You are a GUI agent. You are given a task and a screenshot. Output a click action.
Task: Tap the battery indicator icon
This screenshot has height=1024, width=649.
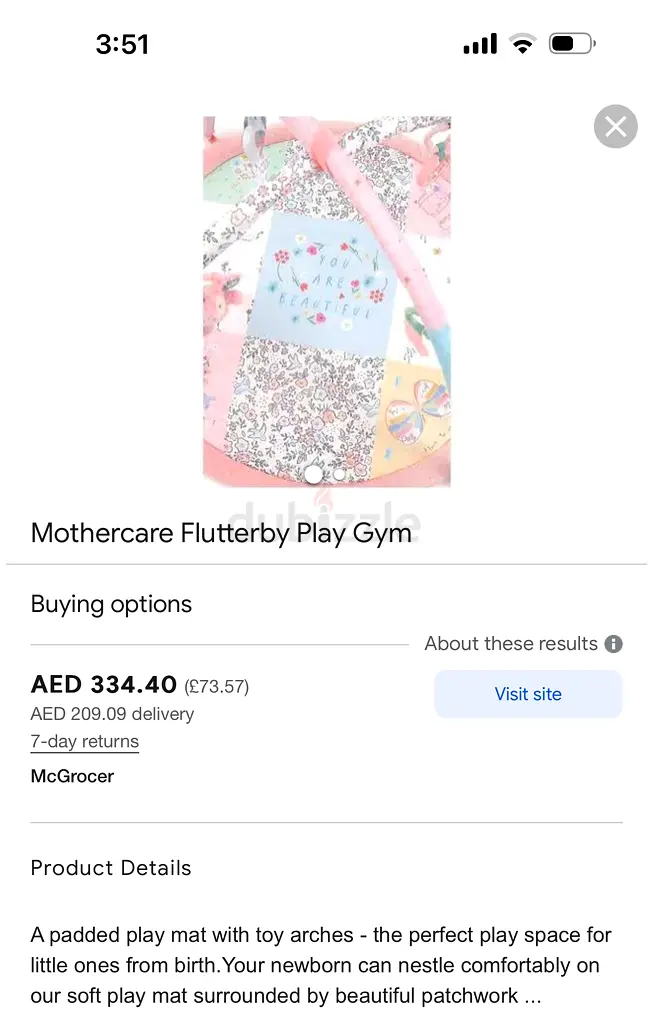tap(570, 44)
